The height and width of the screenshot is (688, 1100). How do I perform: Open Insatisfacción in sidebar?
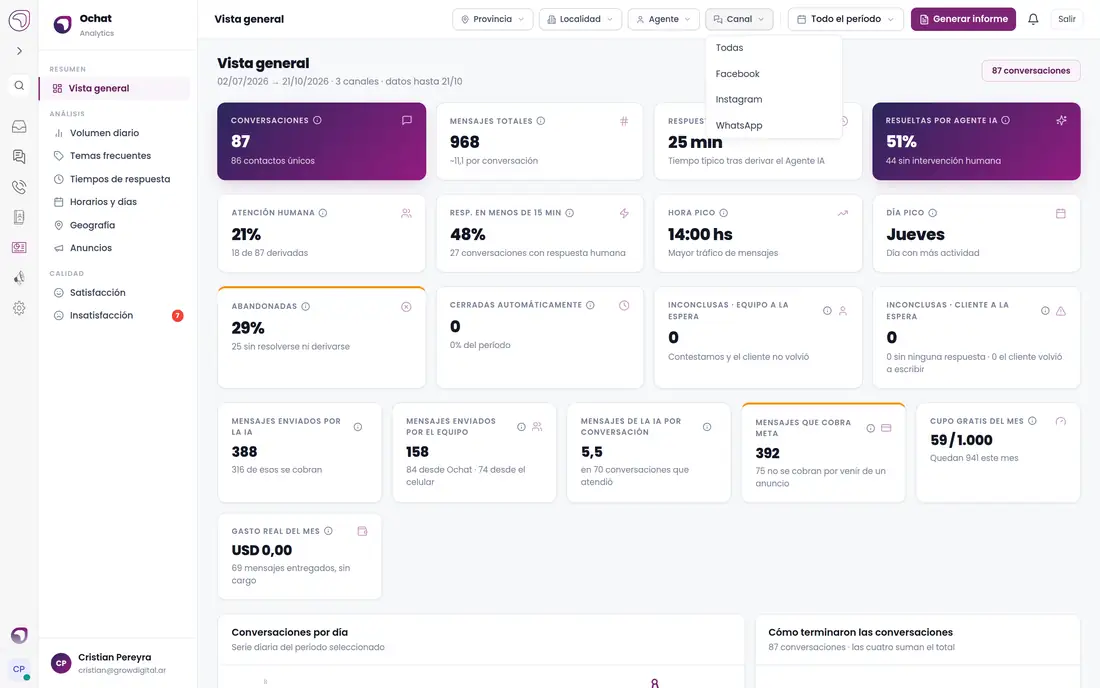pyautogui.click(x=115, y=316)
